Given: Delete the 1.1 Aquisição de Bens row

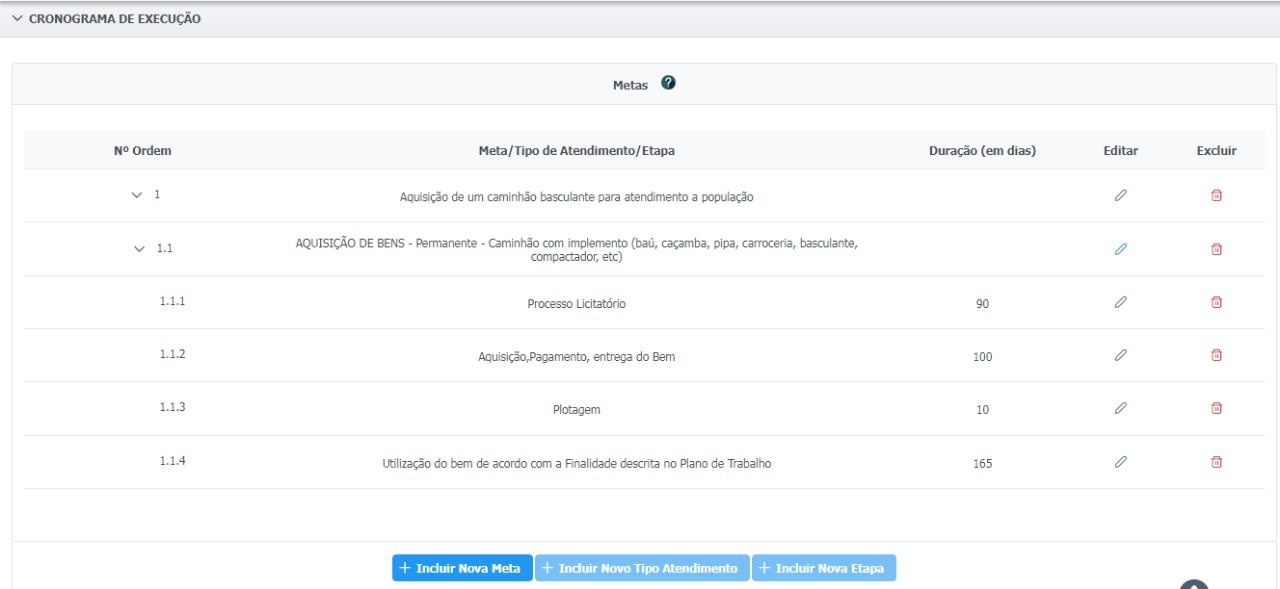Looking at the screenshot, I should click(1216, 249).
